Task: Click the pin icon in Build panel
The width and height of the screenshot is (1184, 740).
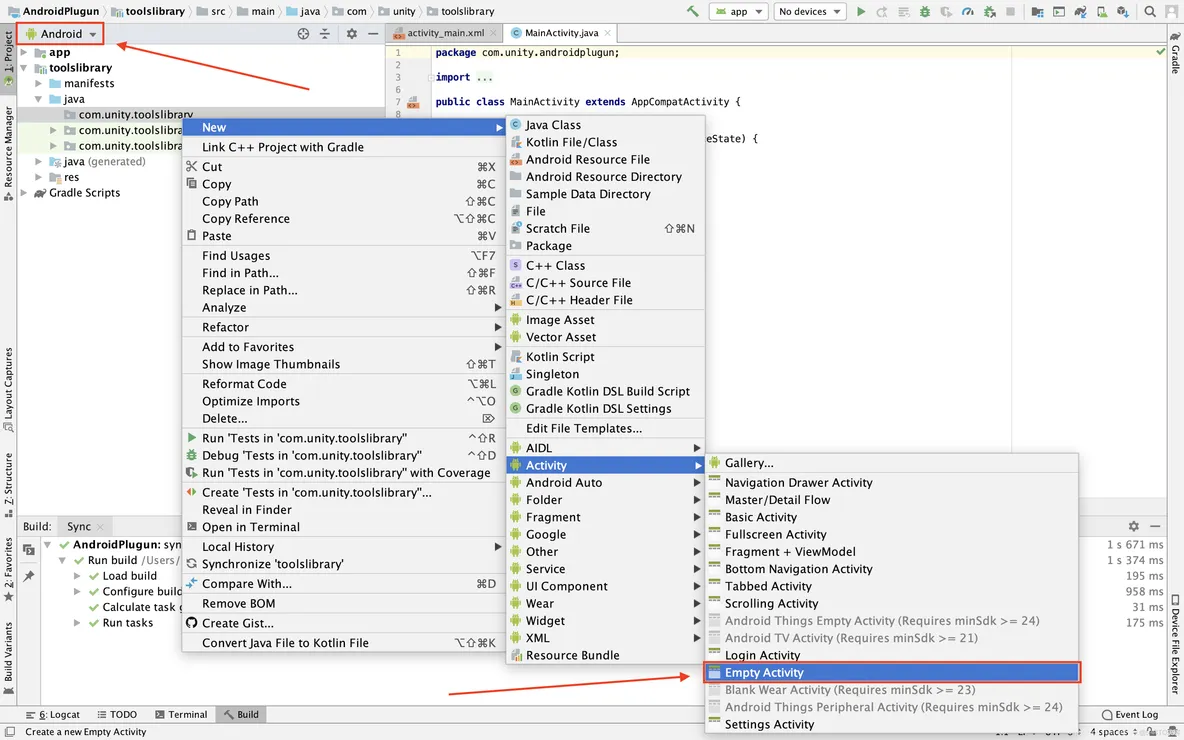Action: coord(29,576)
